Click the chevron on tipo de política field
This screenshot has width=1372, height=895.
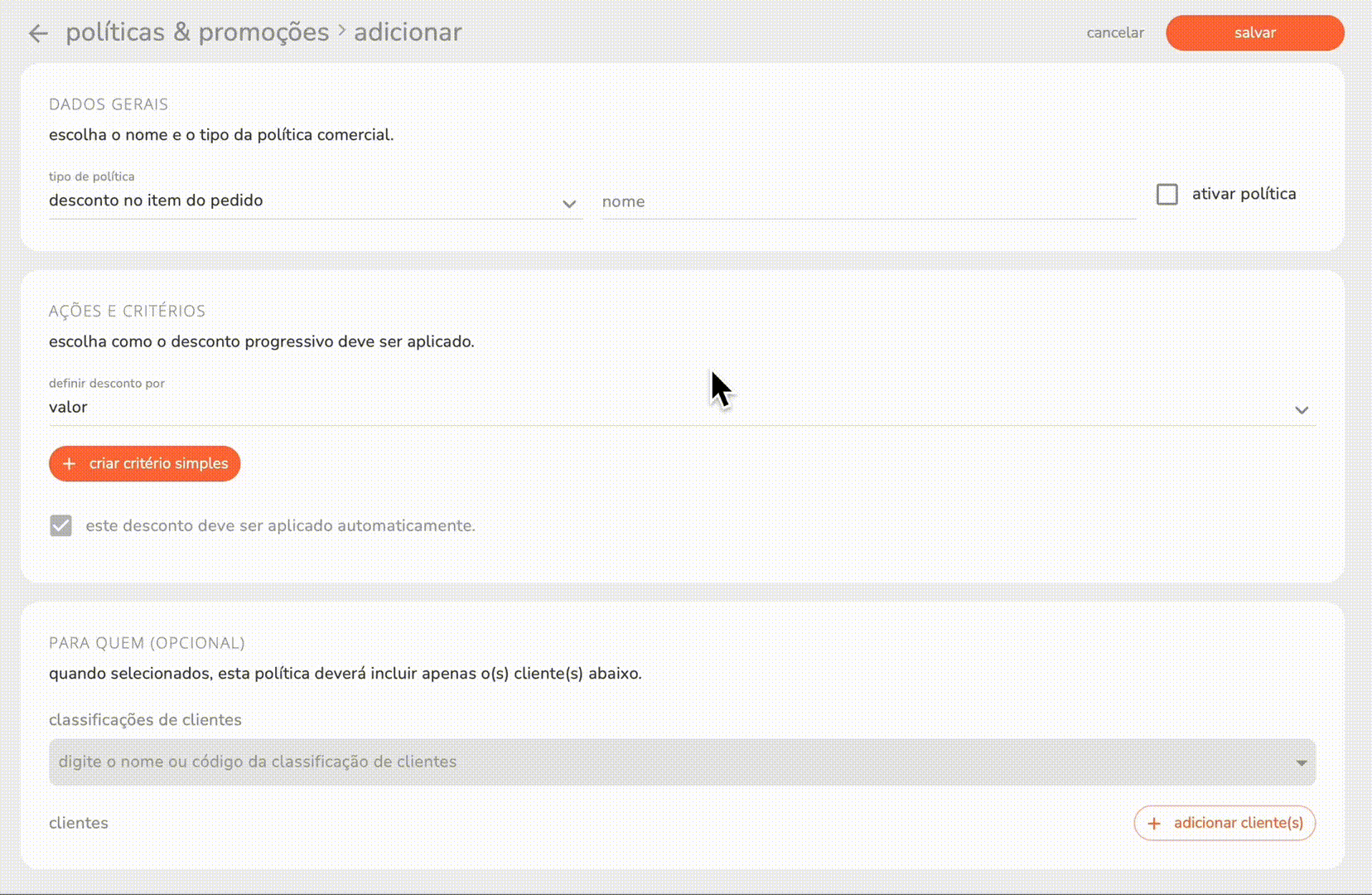point(569,203)
